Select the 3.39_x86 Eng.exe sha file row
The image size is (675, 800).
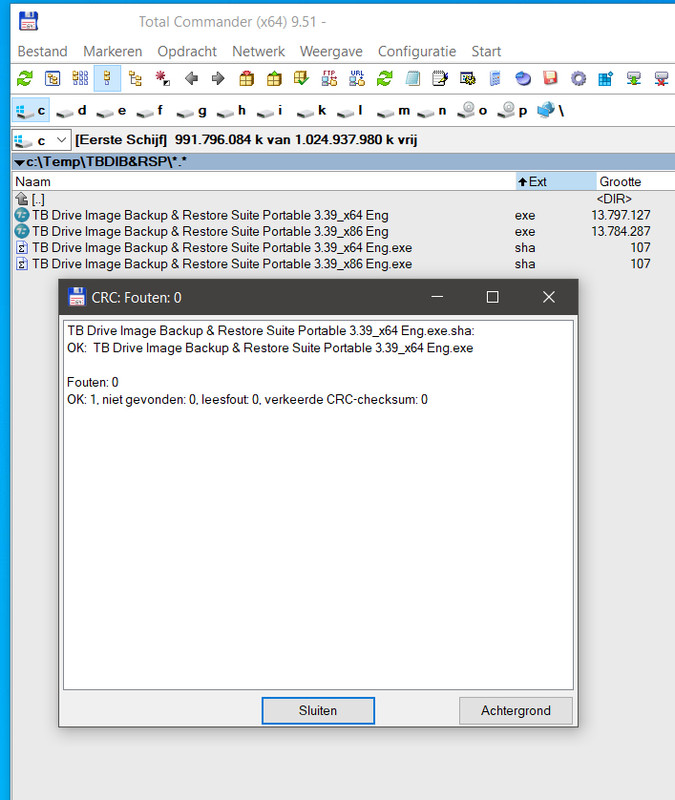click(x=343, y=264)
